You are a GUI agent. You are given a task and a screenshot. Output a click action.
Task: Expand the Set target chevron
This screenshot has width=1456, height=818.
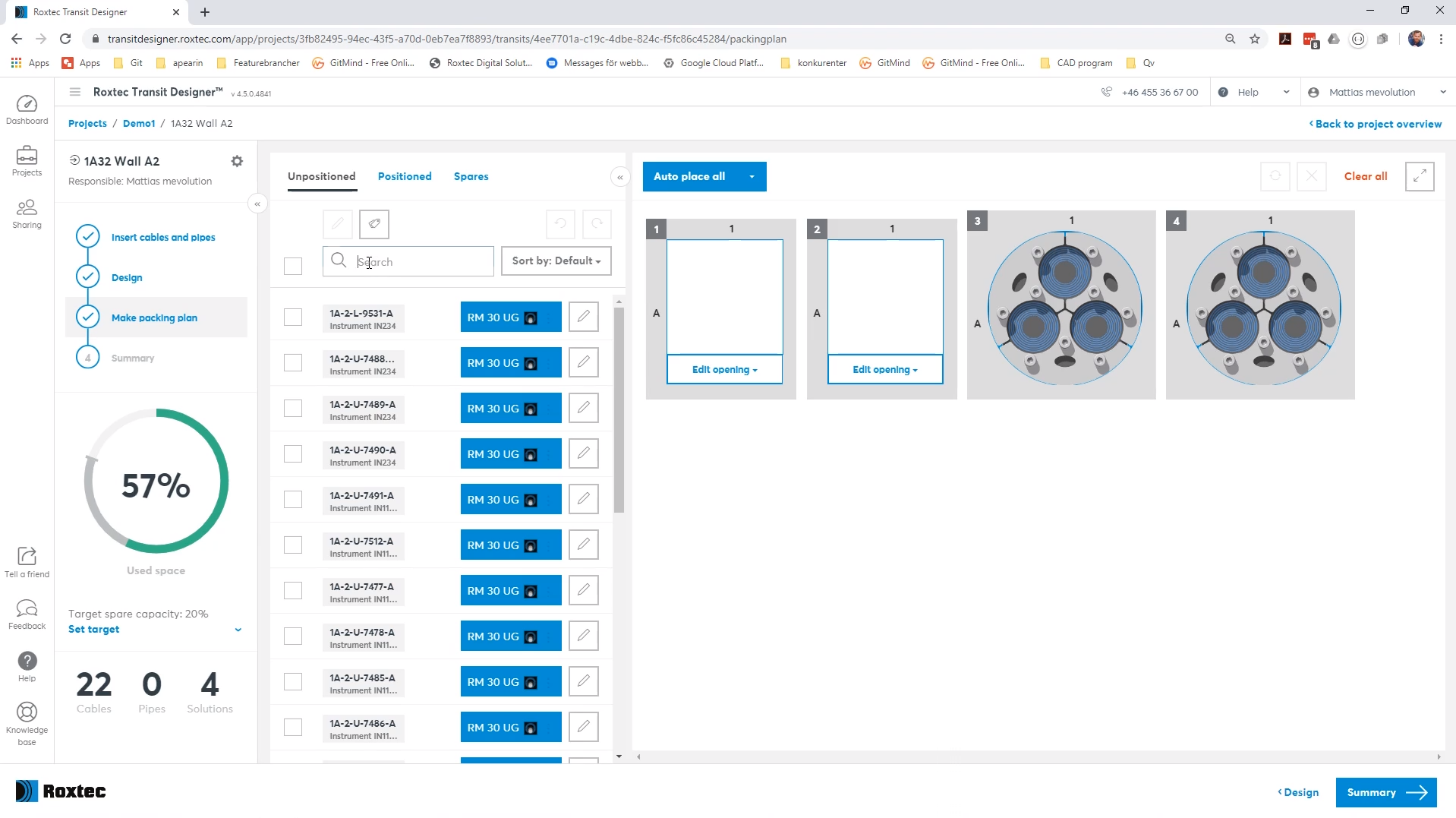(x=238, y=630)
